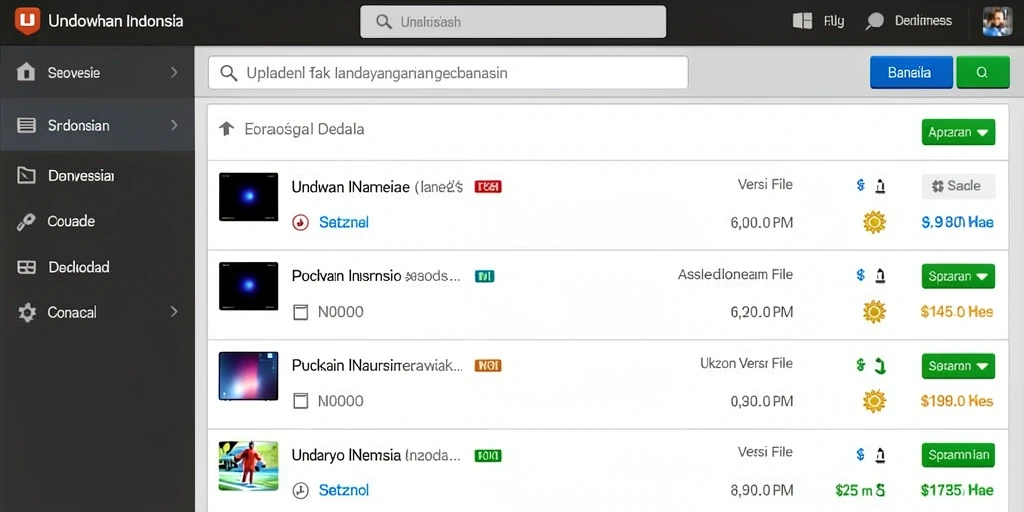
Task: Click the teal badge beside Poclvain Insrnsio
Action: pyautogui.click(x=485, y=276)
